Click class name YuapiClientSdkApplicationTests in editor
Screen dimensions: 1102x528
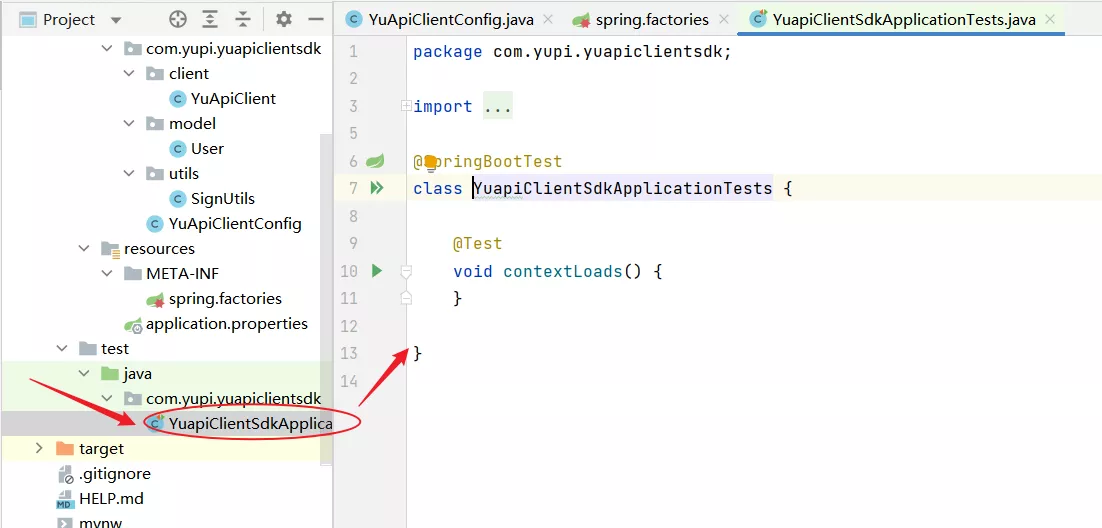pos(623,189)
